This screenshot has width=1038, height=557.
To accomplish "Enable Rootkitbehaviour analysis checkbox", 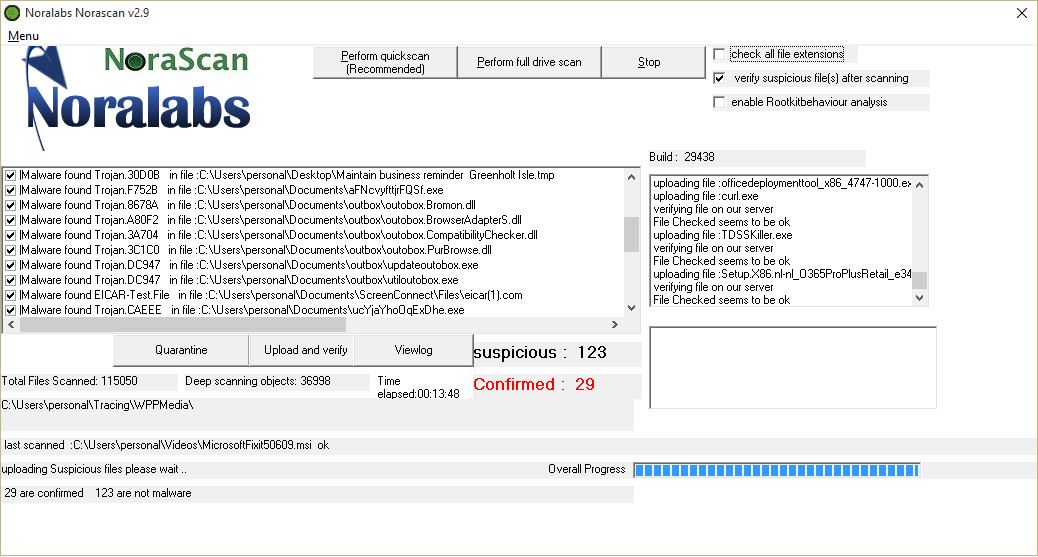I will coord(719,102).
